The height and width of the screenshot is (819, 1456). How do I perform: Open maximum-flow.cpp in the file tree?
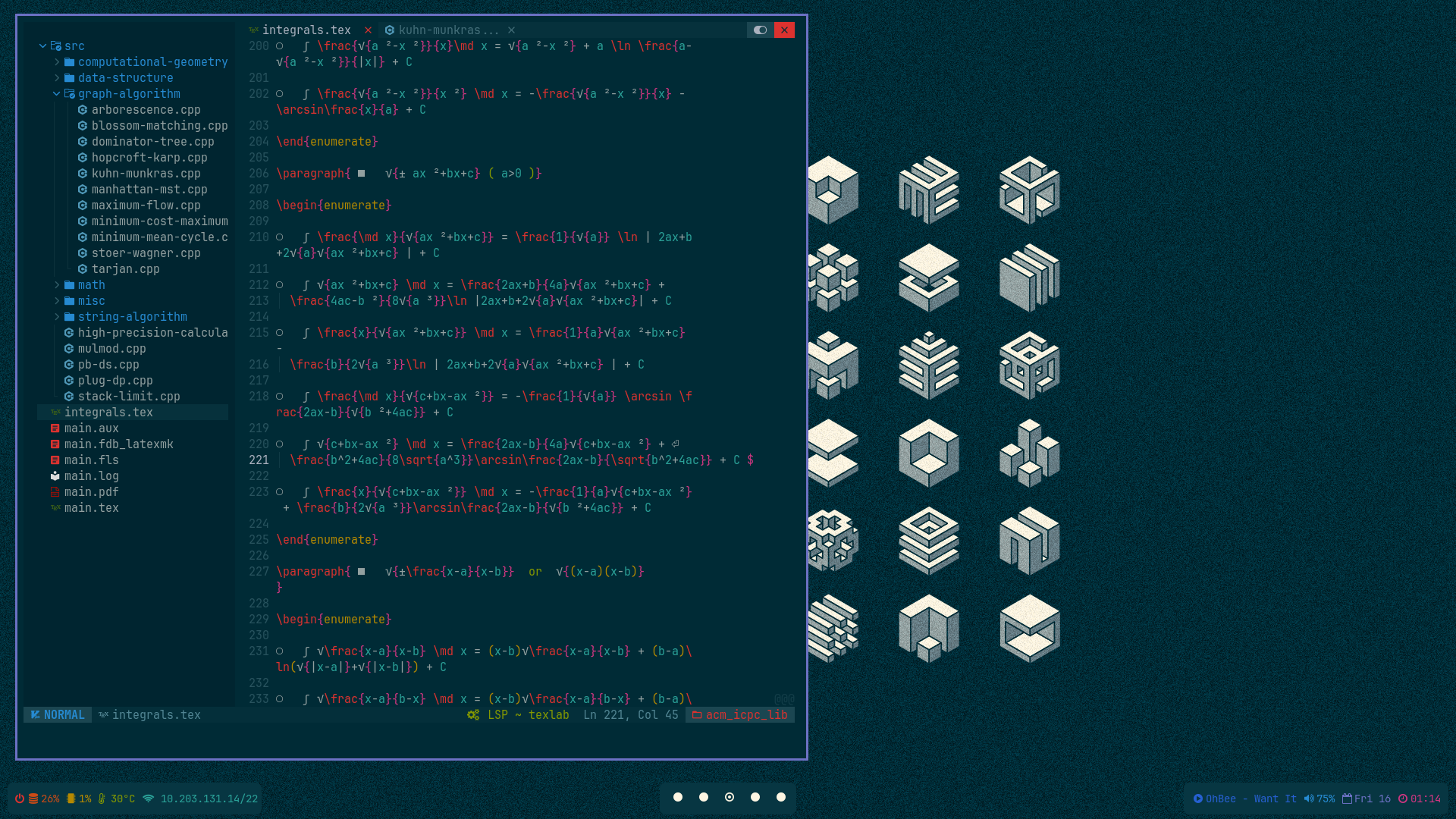click(146, 206)
